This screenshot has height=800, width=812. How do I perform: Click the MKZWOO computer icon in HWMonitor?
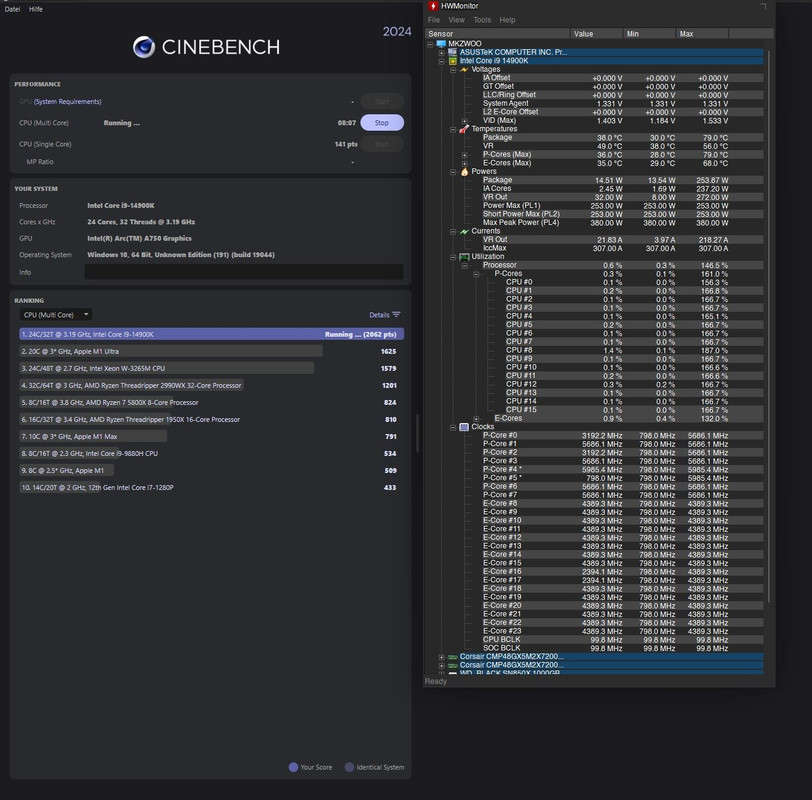[441, 44]
